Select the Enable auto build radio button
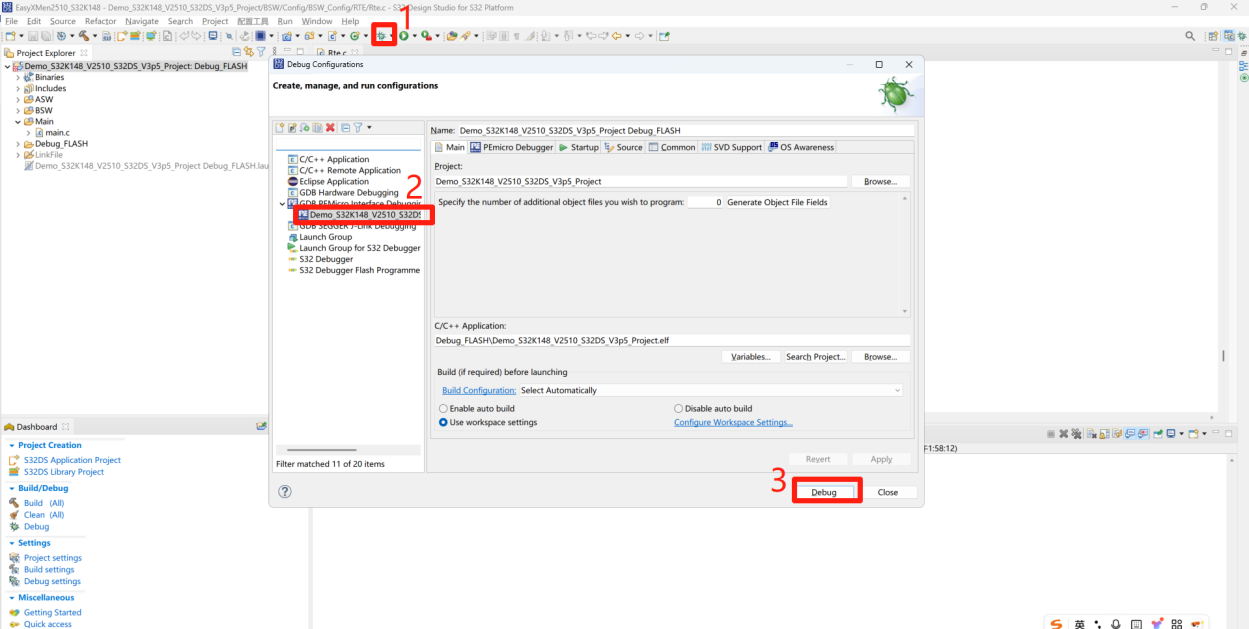1249x629 pixels. (x=444, y=409)
